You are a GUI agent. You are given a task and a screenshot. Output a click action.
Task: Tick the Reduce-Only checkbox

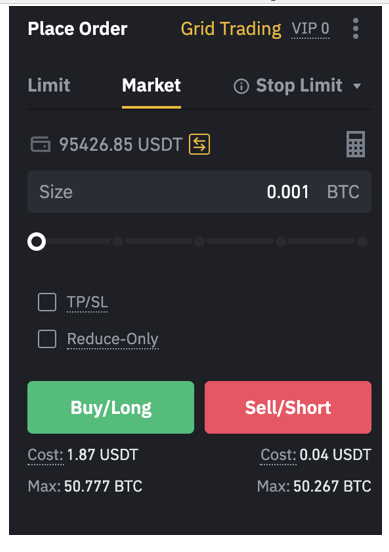point(47,339)
